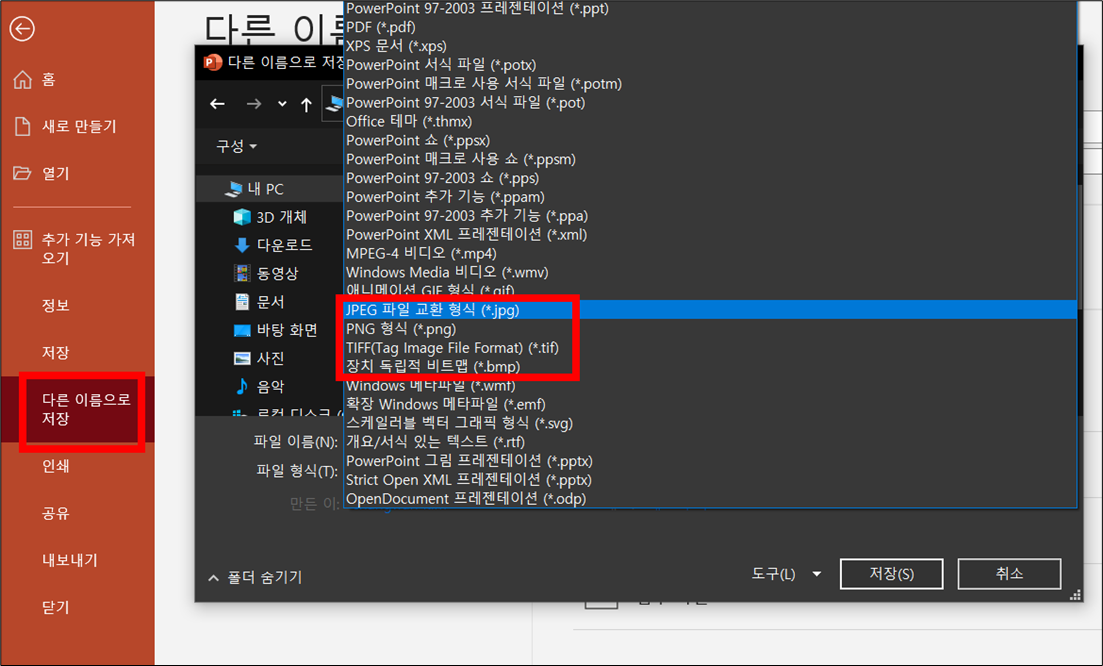This screenshot has width=1103, height=666.
Task: Select the 내 PC computer icon
Action: coord(234,188)
